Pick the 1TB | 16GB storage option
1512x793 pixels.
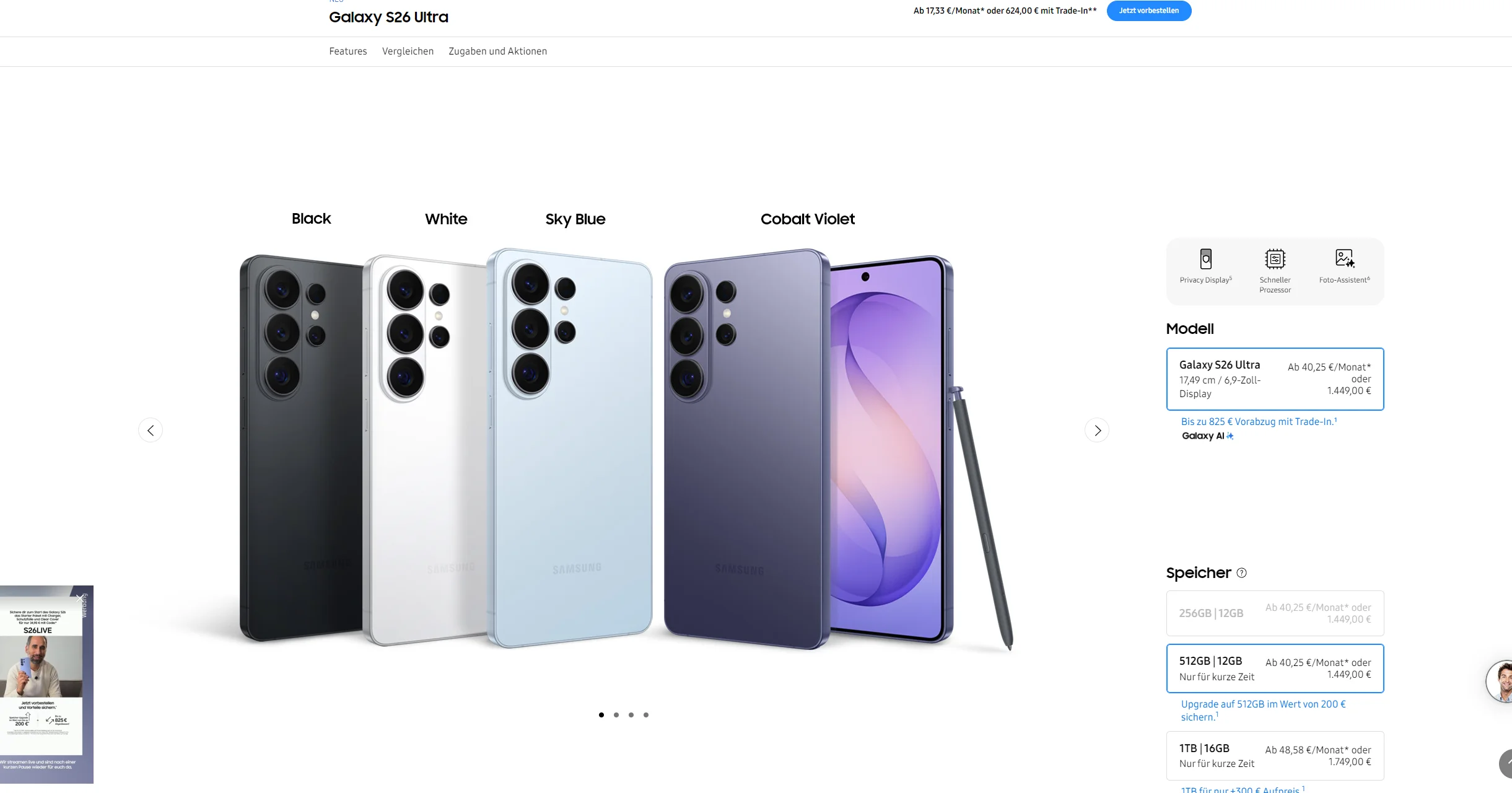(x=1275, y=756)
